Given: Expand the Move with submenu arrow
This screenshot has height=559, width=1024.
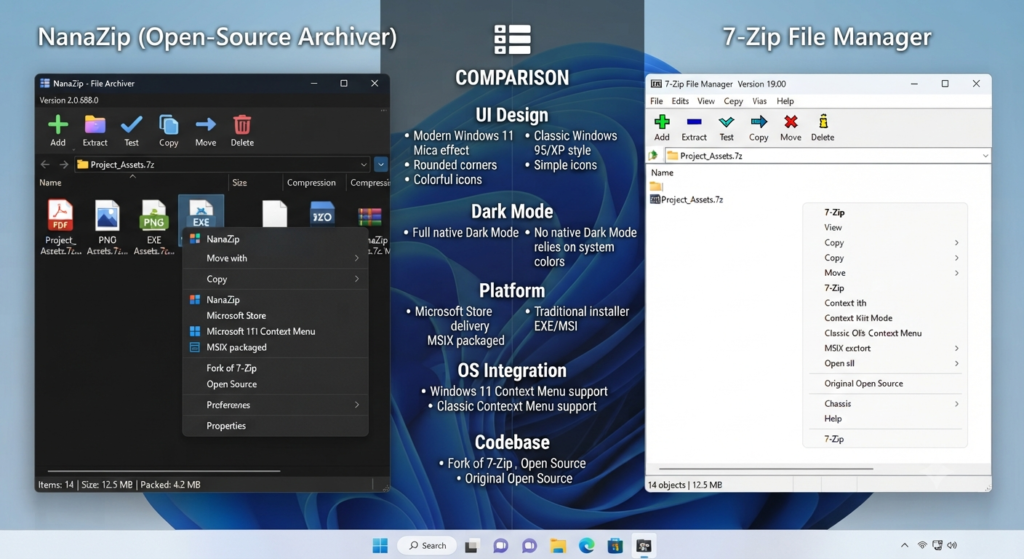Looking at the screenshot, I should [x=357, y=258].
